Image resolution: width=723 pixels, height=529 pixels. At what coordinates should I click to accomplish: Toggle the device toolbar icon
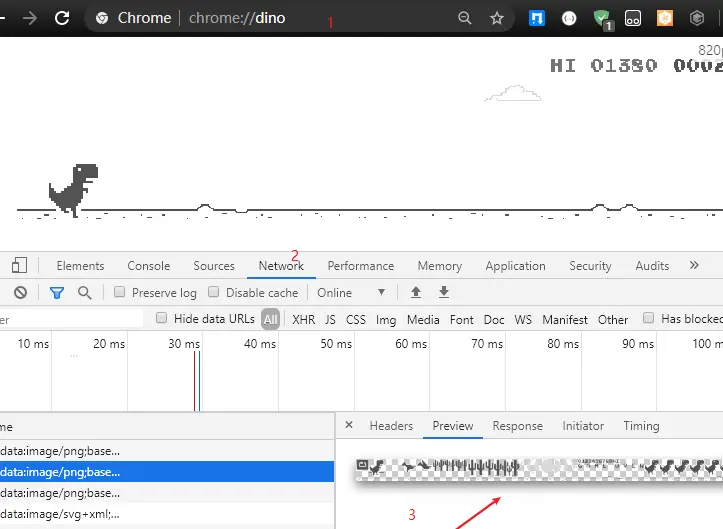19,266
